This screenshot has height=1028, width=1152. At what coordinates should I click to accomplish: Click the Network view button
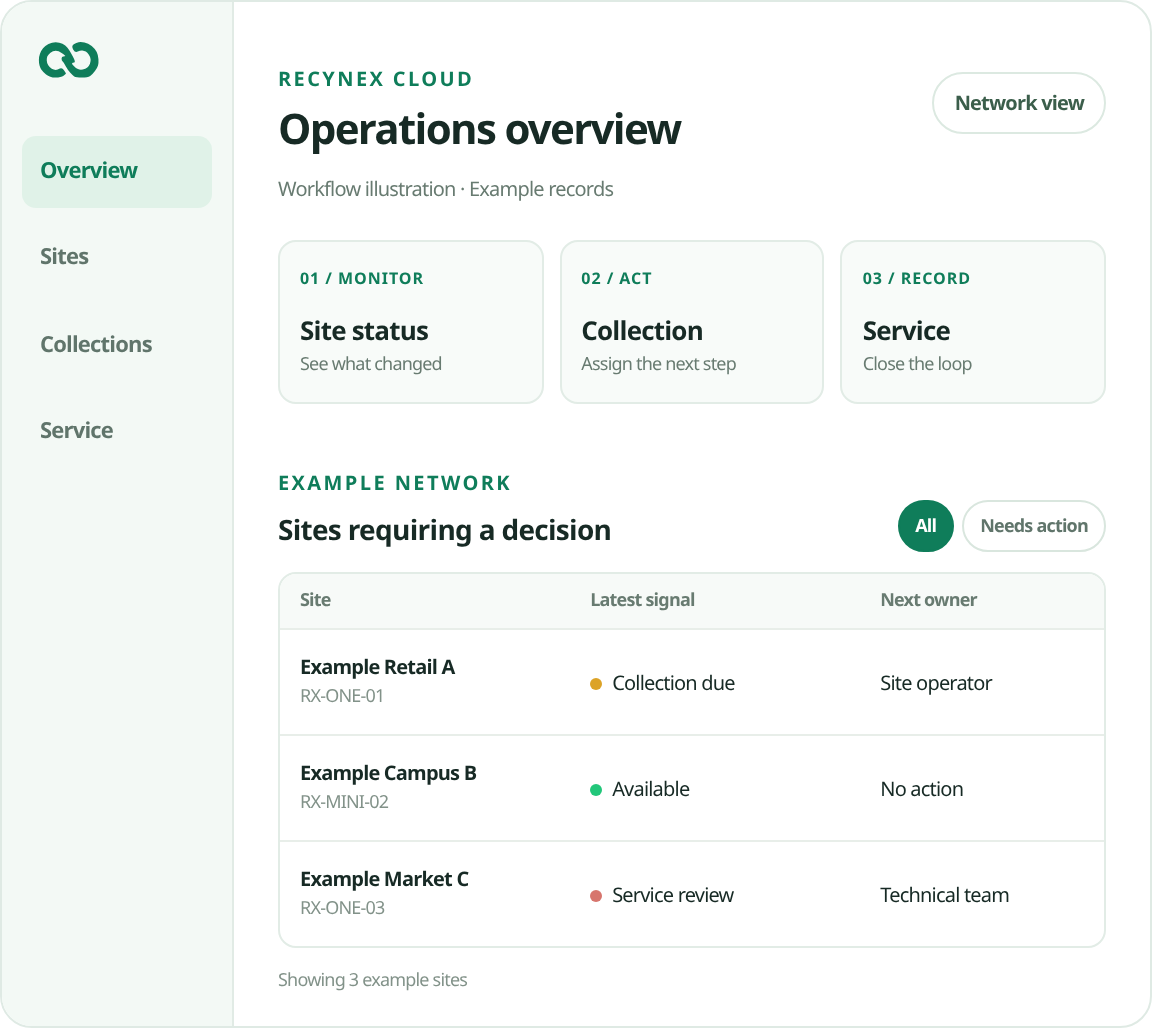tap(1019, 103)
